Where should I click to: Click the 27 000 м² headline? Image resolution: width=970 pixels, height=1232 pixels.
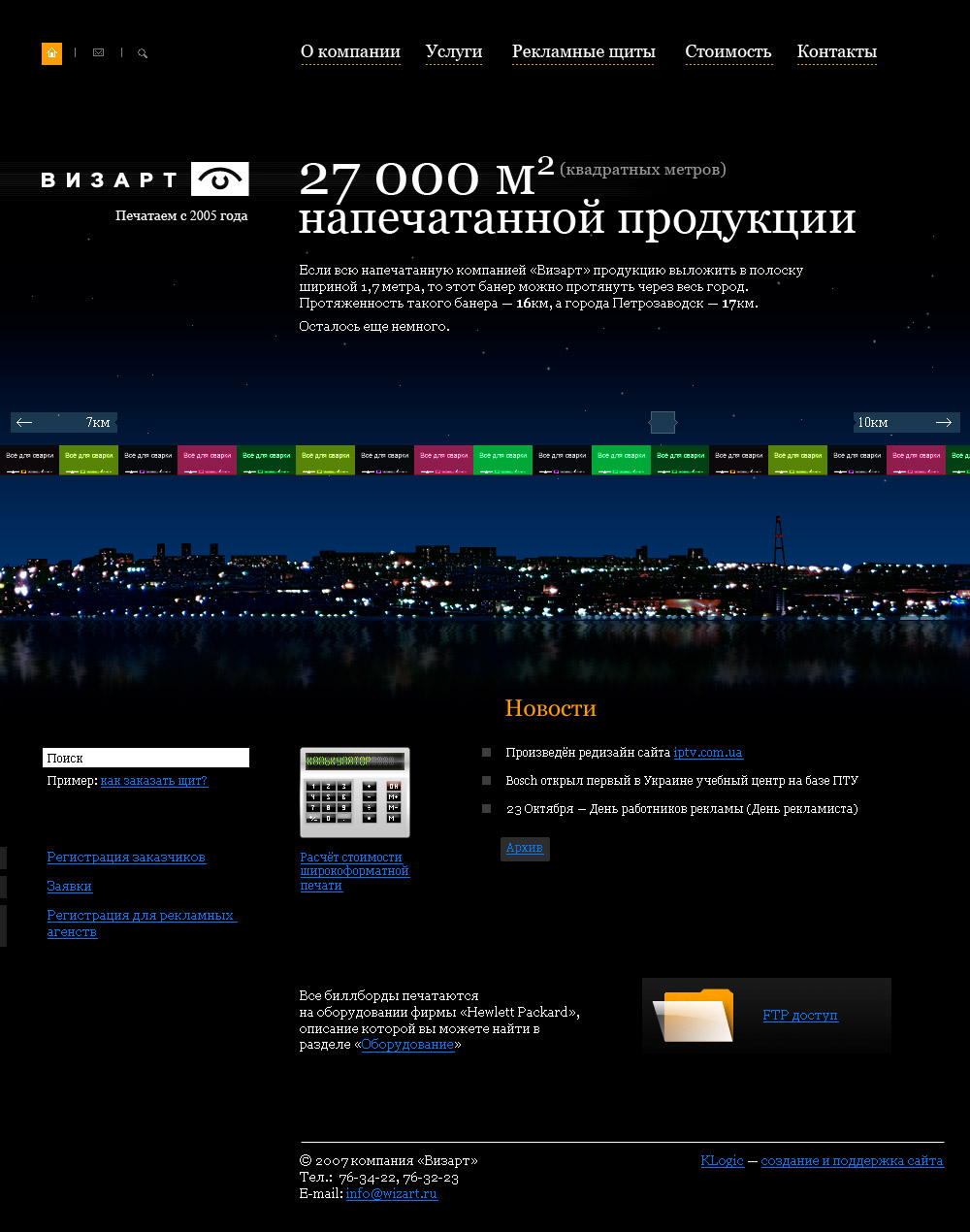pos(427,177)
